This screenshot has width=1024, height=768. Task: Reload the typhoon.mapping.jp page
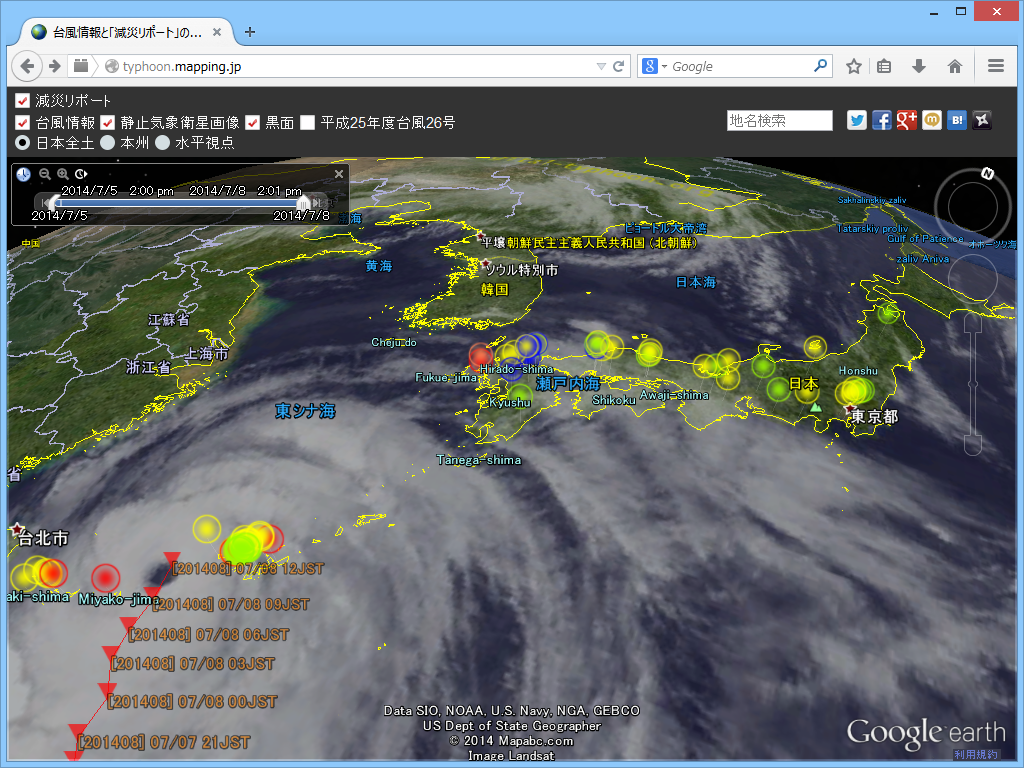[x=618, y=66]
